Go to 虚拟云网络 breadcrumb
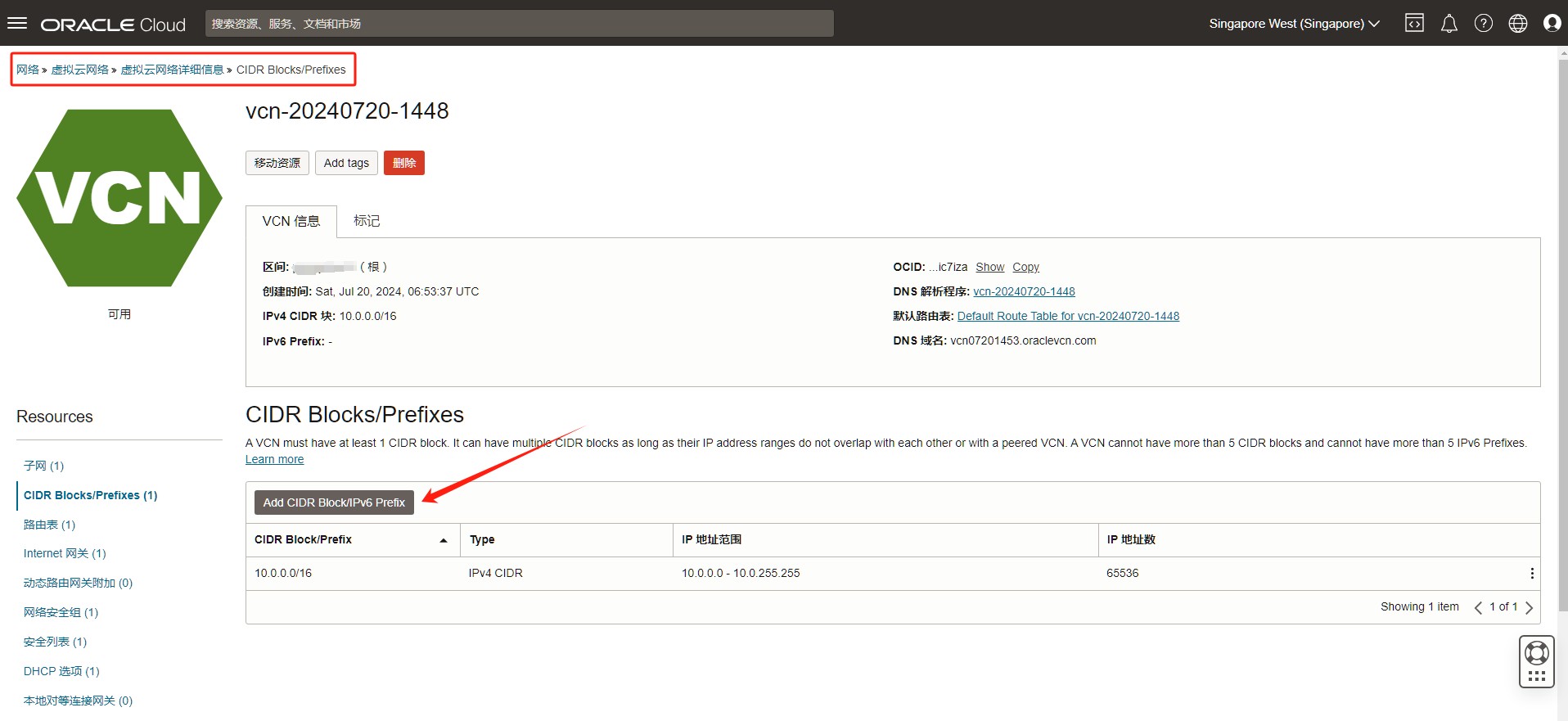This screenshot has width=1568, height=721. [x=80, y=70]
